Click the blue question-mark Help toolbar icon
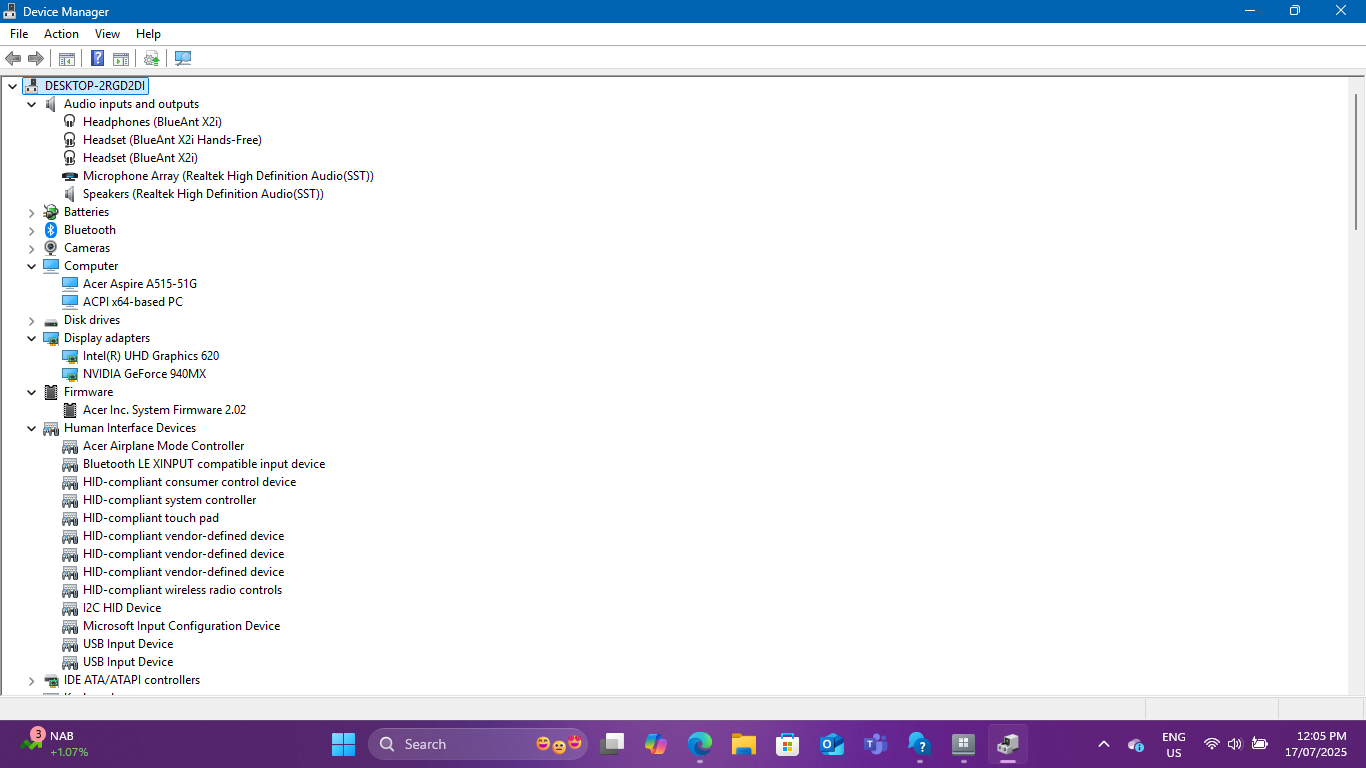 [98, 58]
